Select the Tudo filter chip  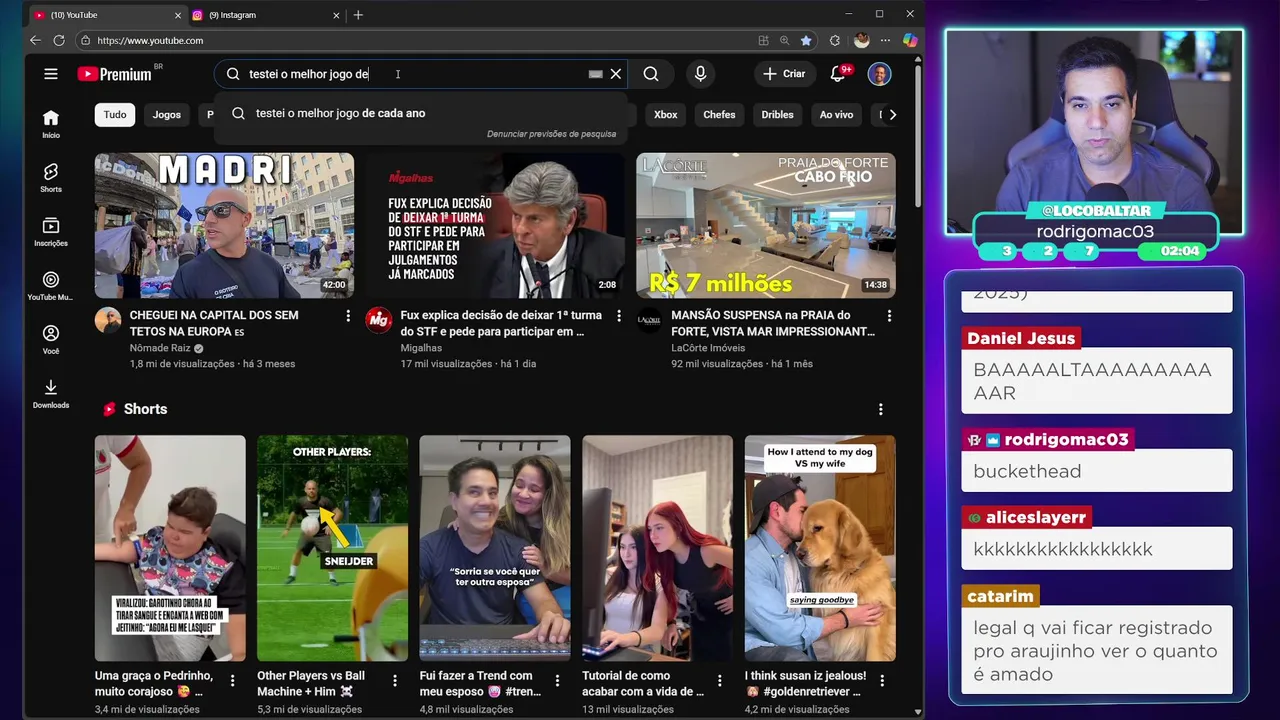coord(115,115)
